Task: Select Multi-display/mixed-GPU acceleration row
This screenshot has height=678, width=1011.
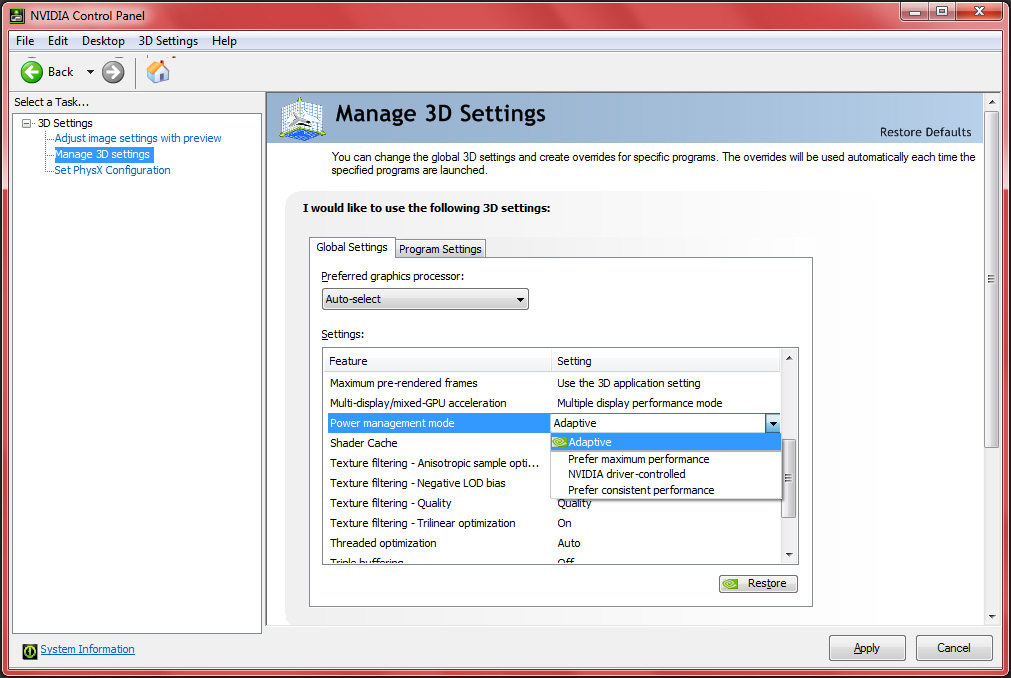Action: [553, 403]
